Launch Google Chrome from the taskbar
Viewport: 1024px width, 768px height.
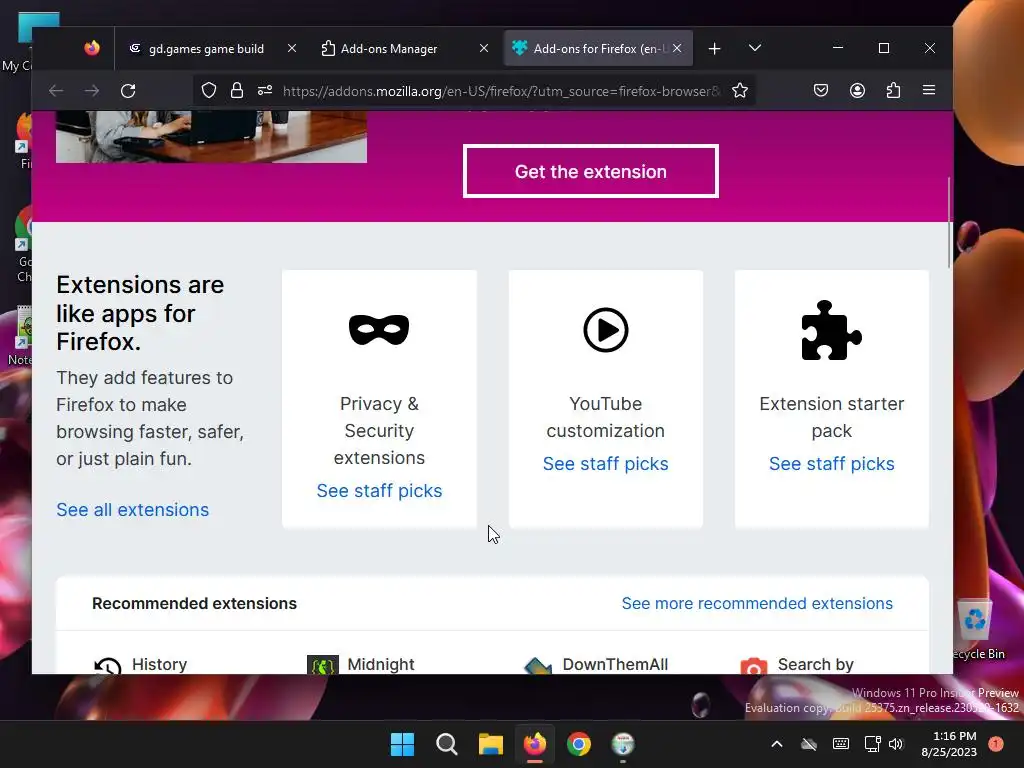coord(579,744)
